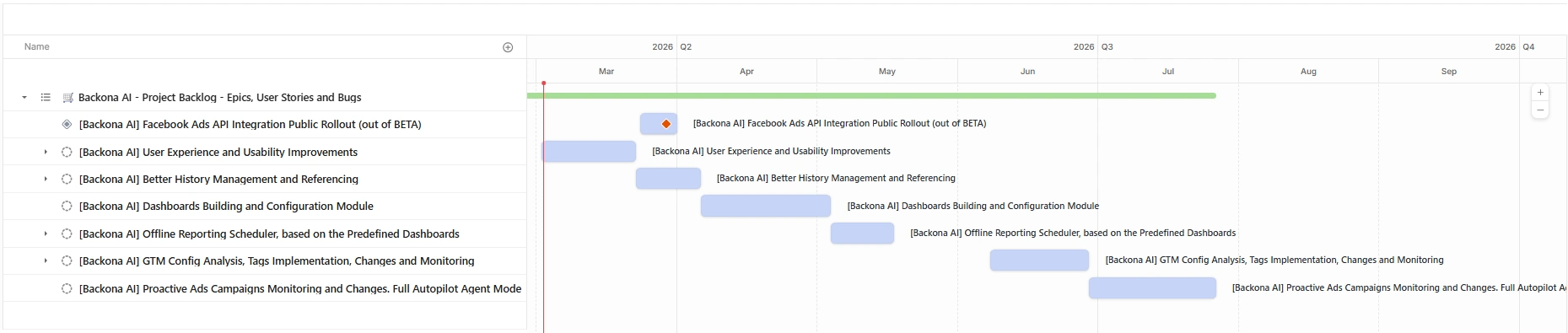
Task: Click status circle of Proactive Ads Campaigns row
Action: coord(67,288)
